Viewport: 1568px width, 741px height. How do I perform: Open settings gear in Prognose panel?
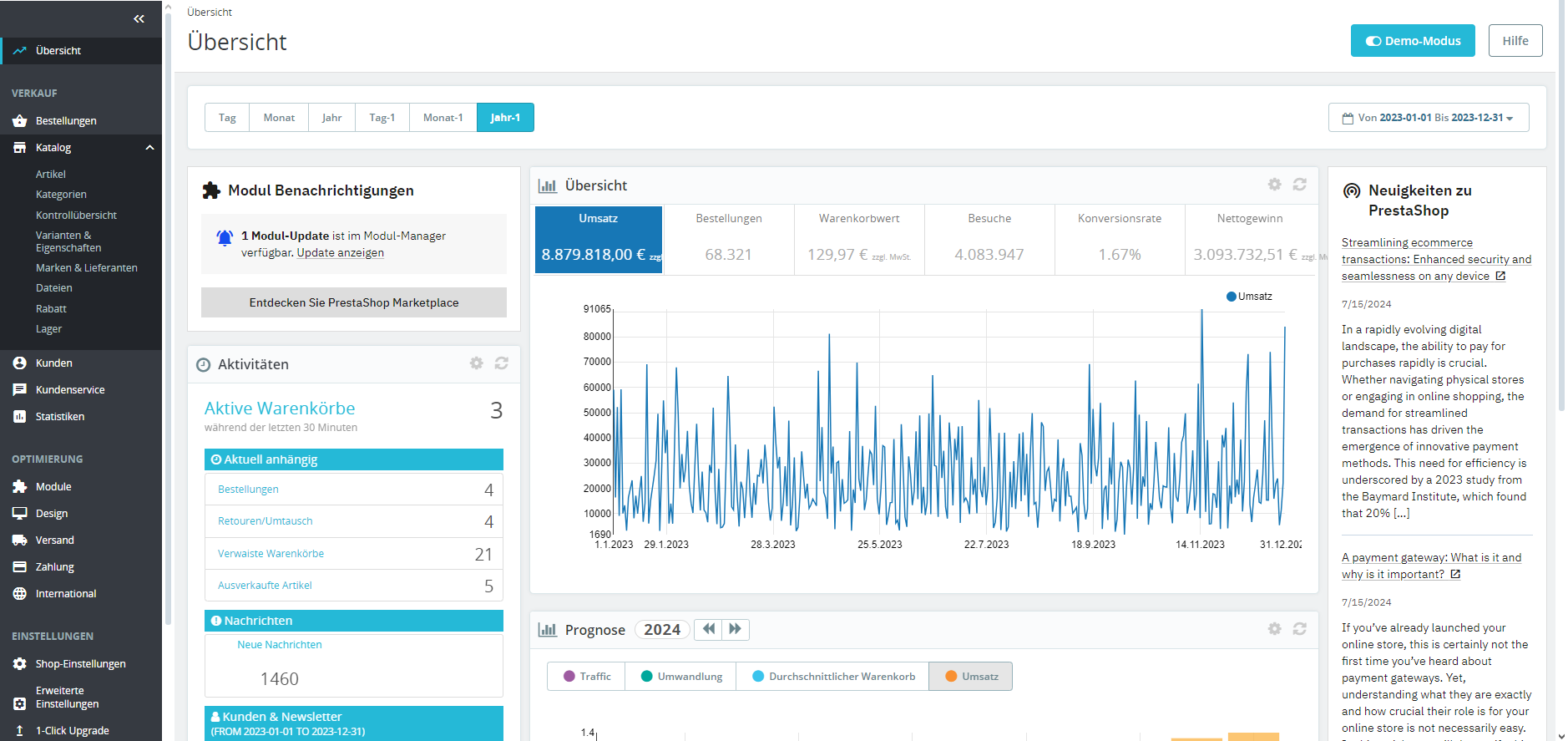[1275, 629]
